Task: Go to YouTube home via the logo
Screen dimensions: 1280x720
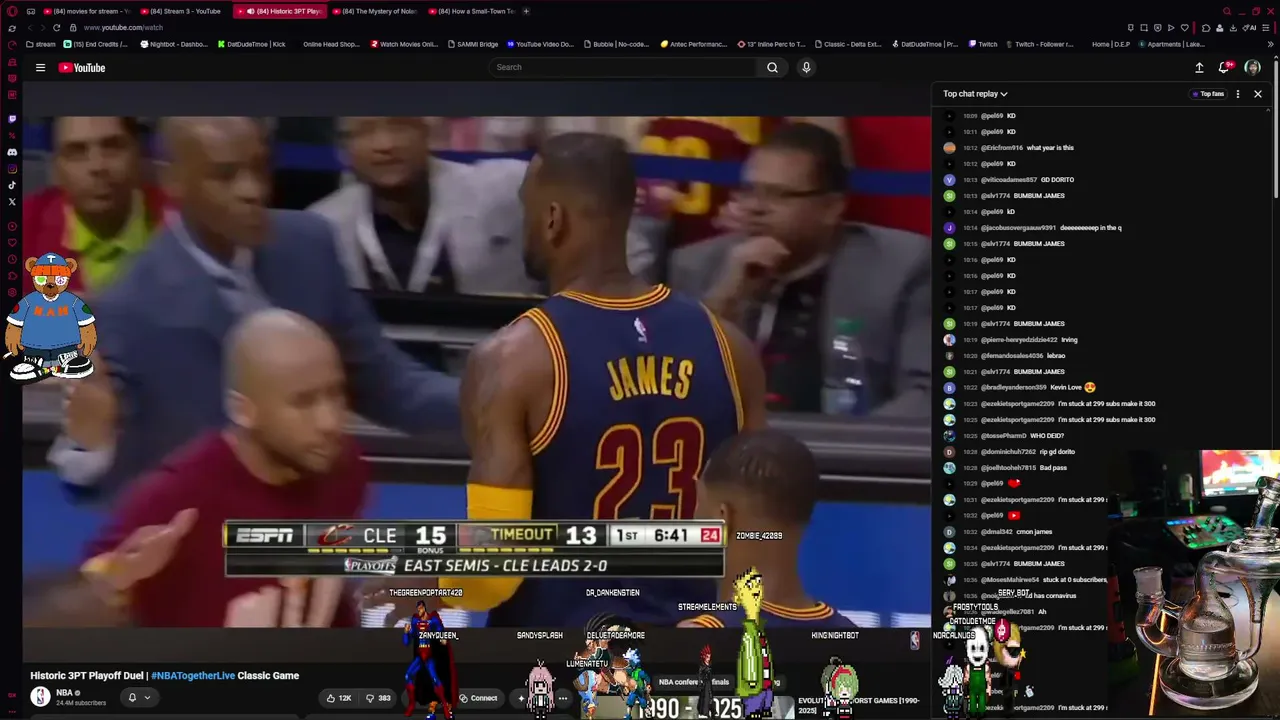Action: [x=82, y=68]
